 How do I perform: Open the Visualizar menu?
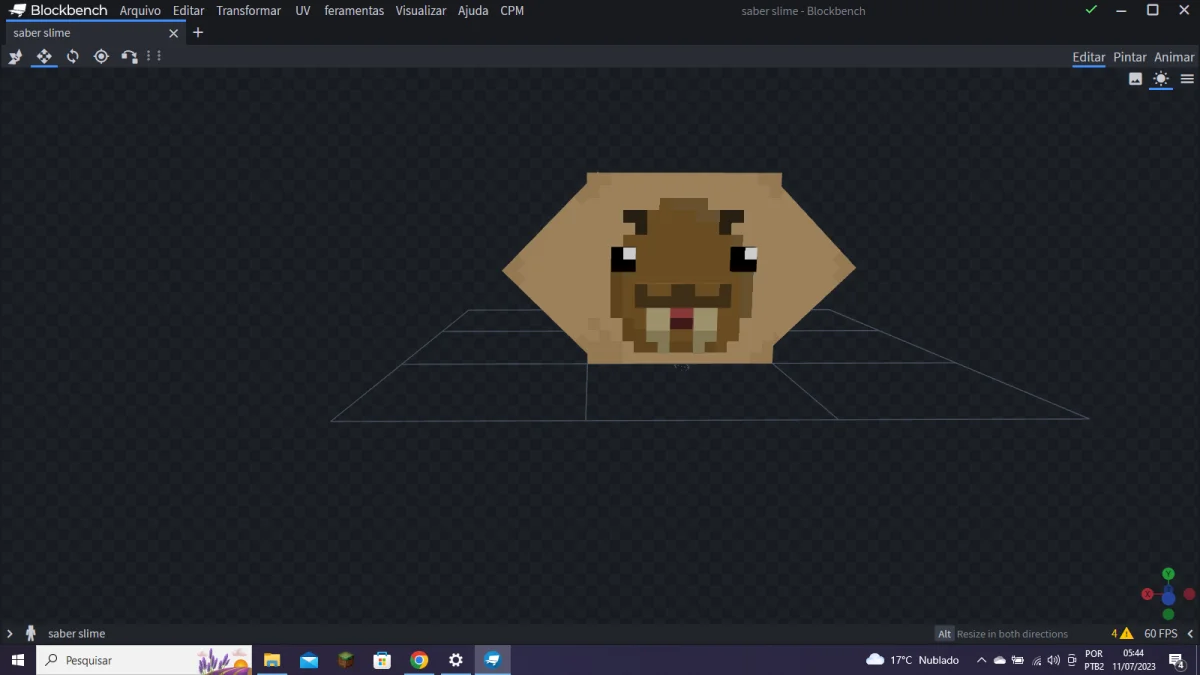(x=421, y=11)
